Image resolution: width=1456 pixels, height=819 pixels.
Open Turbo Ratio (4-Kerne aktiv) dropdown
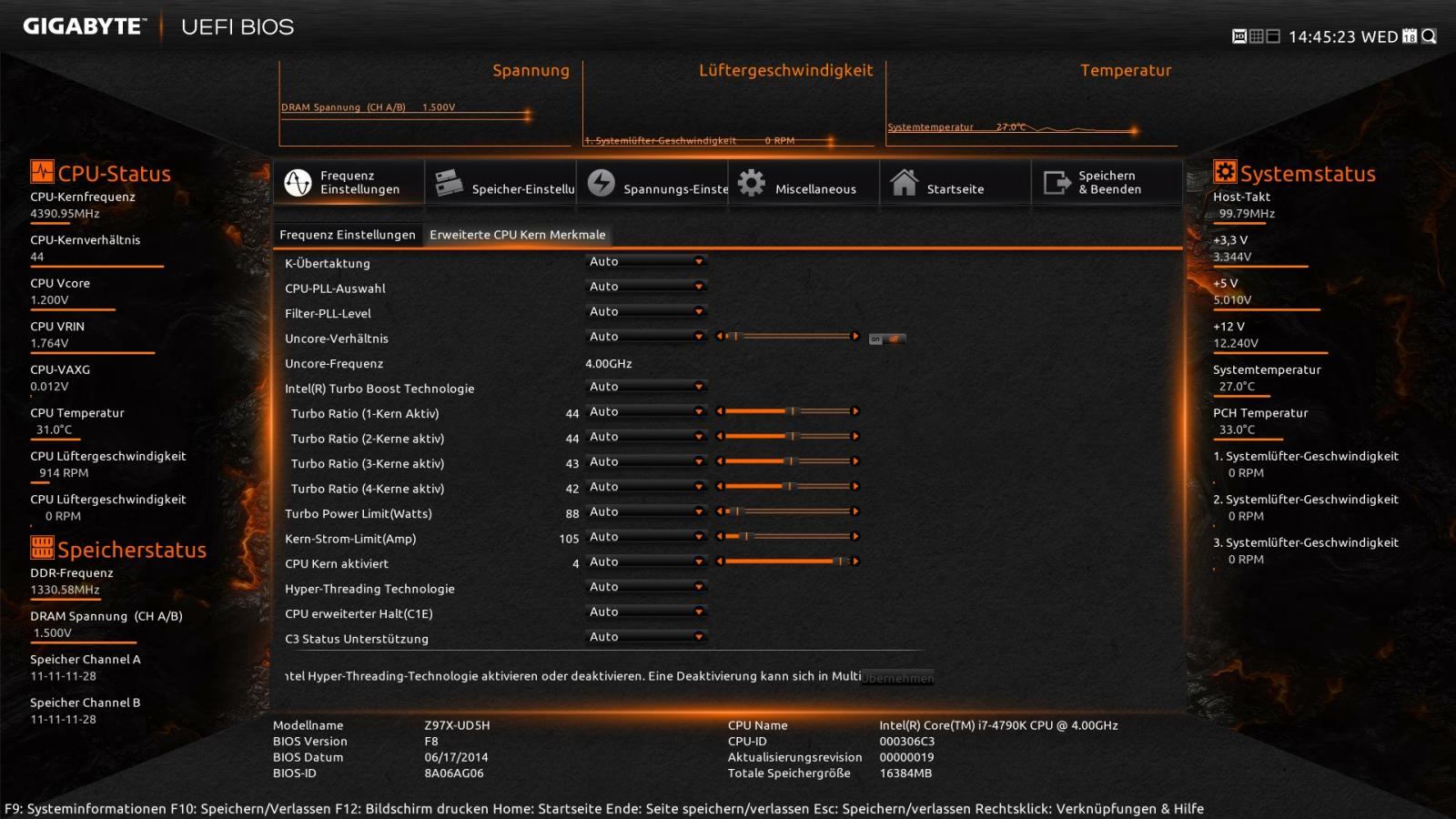pyautogui.click(x=646, y=487)
